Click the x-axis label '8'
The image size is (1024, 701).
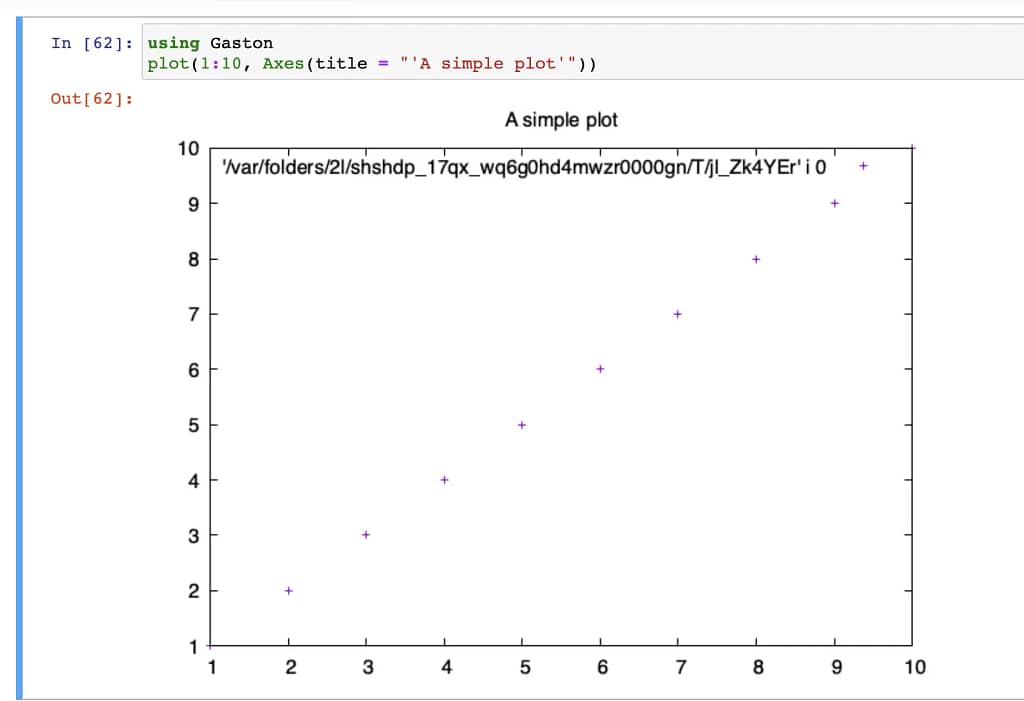758,667
